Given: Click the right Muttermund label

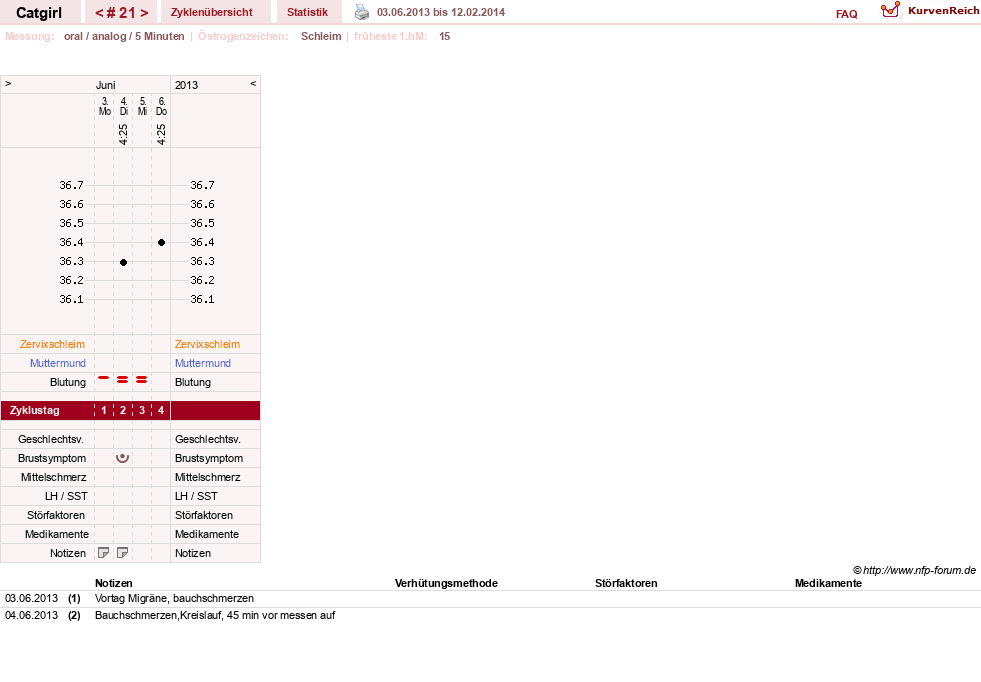Looking at the screenshot, I should tap(203, 363).
